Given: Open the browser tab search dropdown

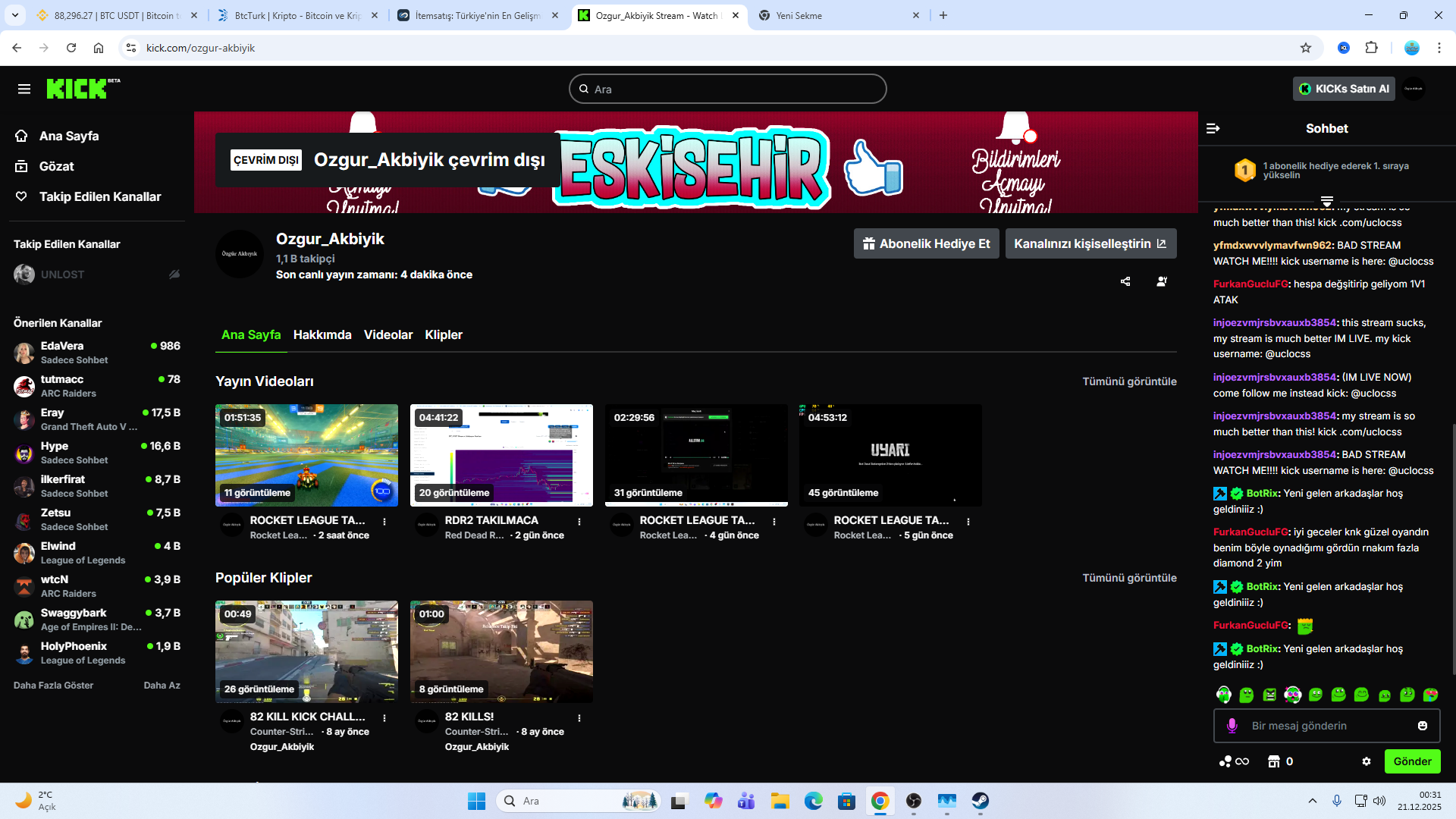Looking at the screenshot, I should [15, 15].
